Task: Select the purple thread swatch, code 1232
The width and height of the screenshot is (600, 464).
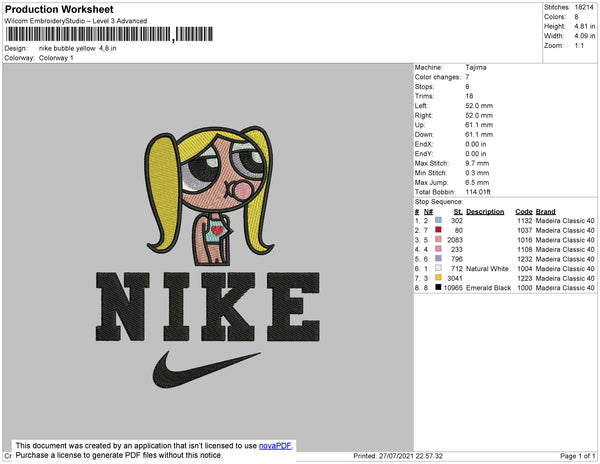Action: (x=438, y=259)
